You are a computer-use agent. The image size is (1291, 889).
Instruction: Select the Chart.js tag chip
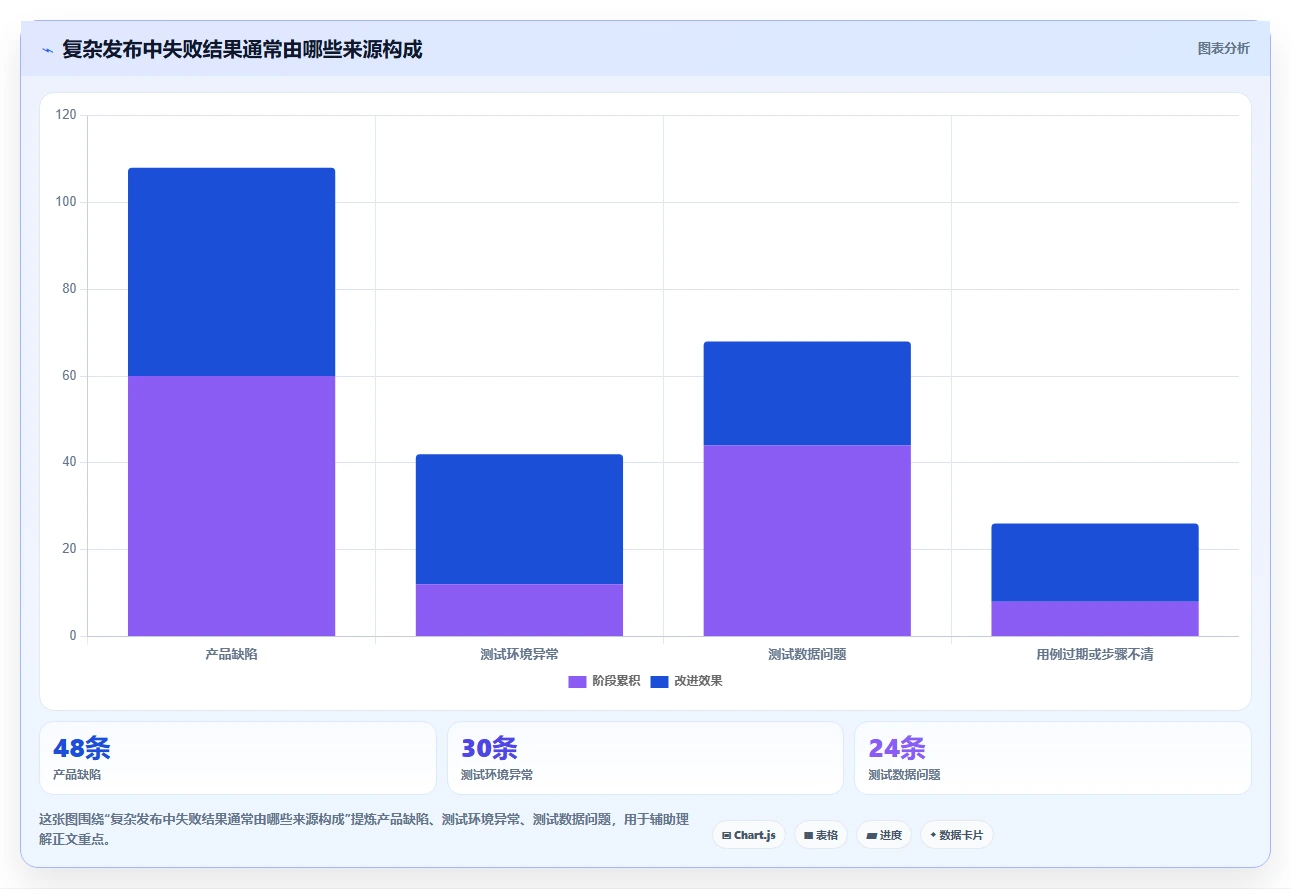tap(749, 835)
